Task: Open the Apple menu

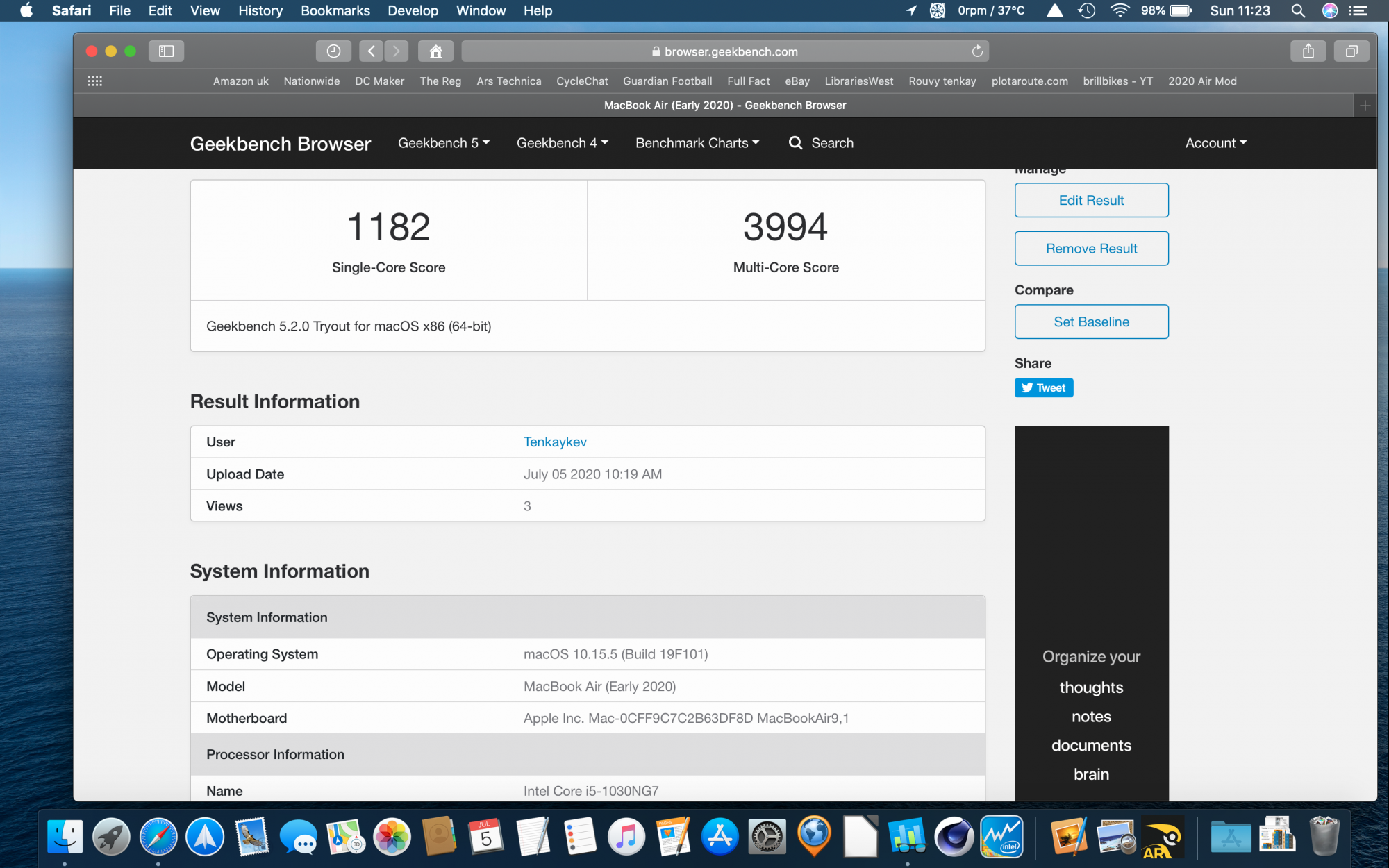Action: click(26, 10)
